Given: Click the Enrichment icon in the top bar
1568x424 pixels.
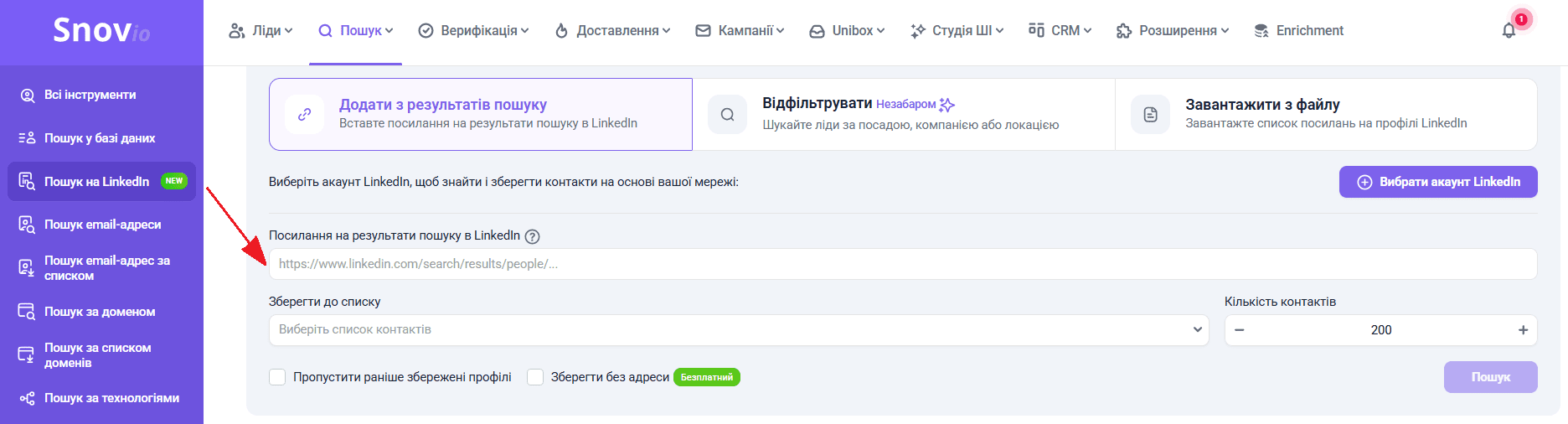Looking at the screenshot, I should (1261, 31).
